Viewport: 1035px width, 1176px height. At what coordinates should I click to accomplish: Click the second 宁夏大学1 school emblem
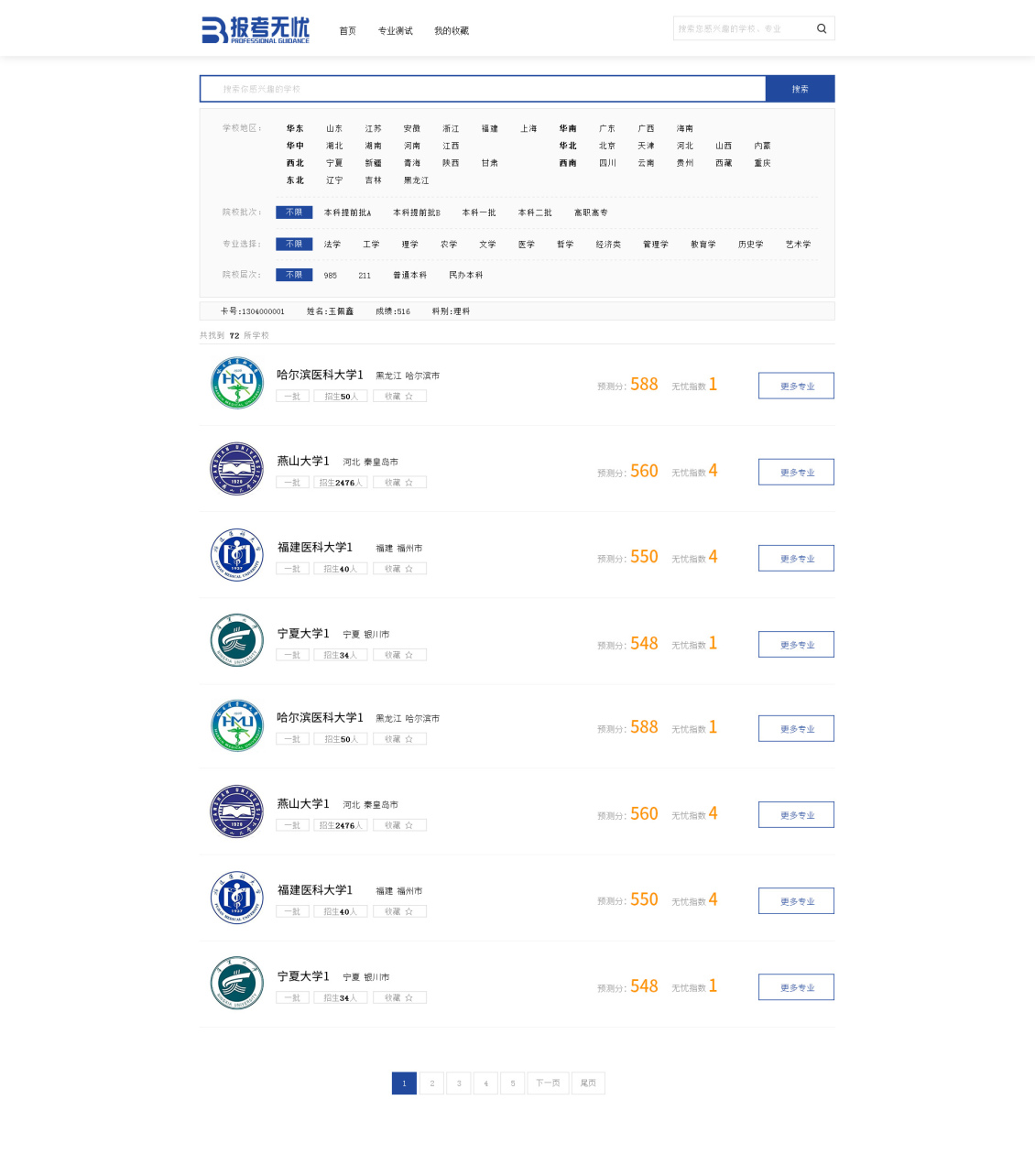coord(237,984)
